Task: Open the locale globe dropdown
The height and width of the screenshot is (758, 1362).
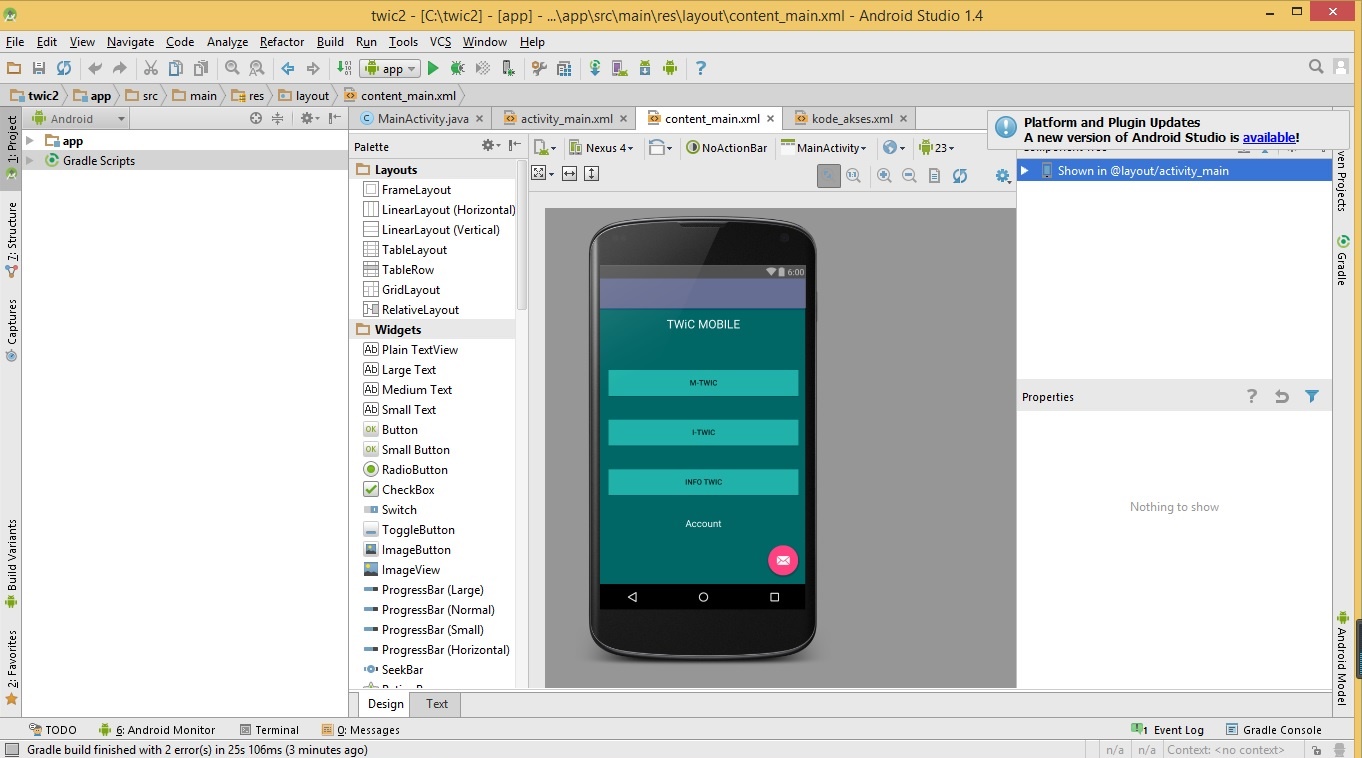Action: pos(893,147)
